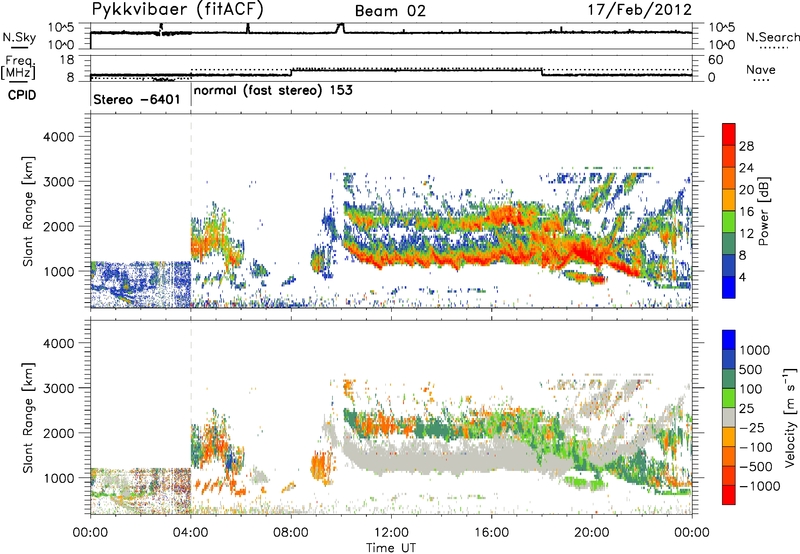
Task: Click the 'Nave' legend label
Action: coord(761,69)
